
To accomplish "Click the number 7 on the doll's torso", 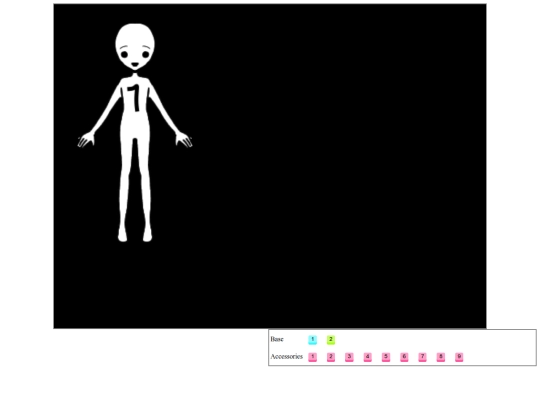I will (134, 98).
